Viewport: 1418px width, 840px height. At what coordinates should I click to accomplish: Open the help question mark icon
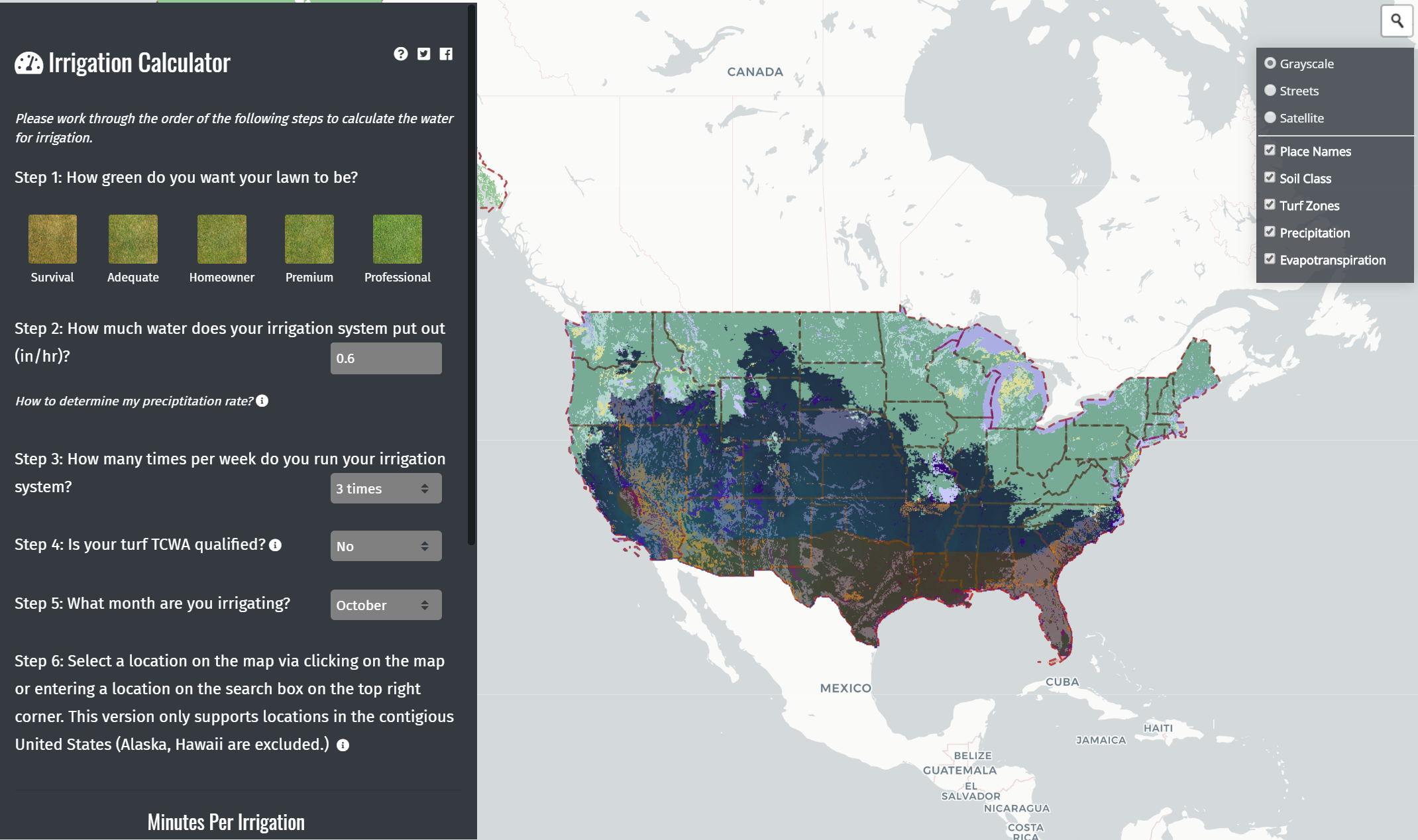tap(400, 54)
